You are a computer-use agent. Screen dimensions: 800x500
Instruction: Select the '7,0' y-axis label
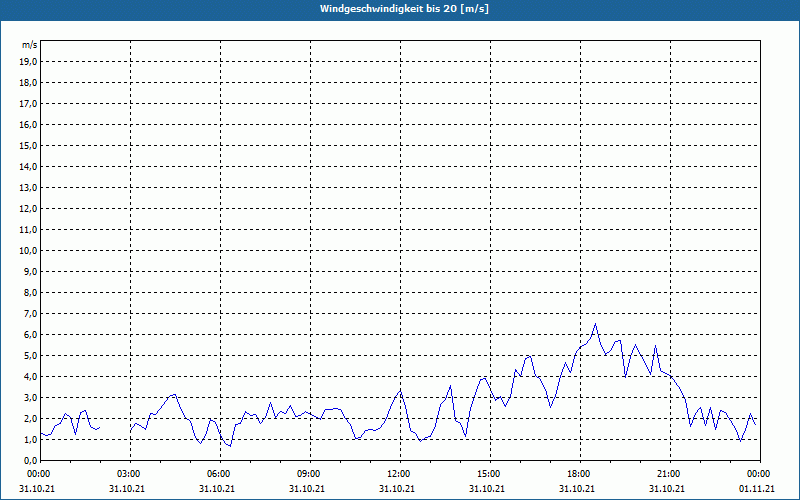pyautogui.click(x=30, y=313)
